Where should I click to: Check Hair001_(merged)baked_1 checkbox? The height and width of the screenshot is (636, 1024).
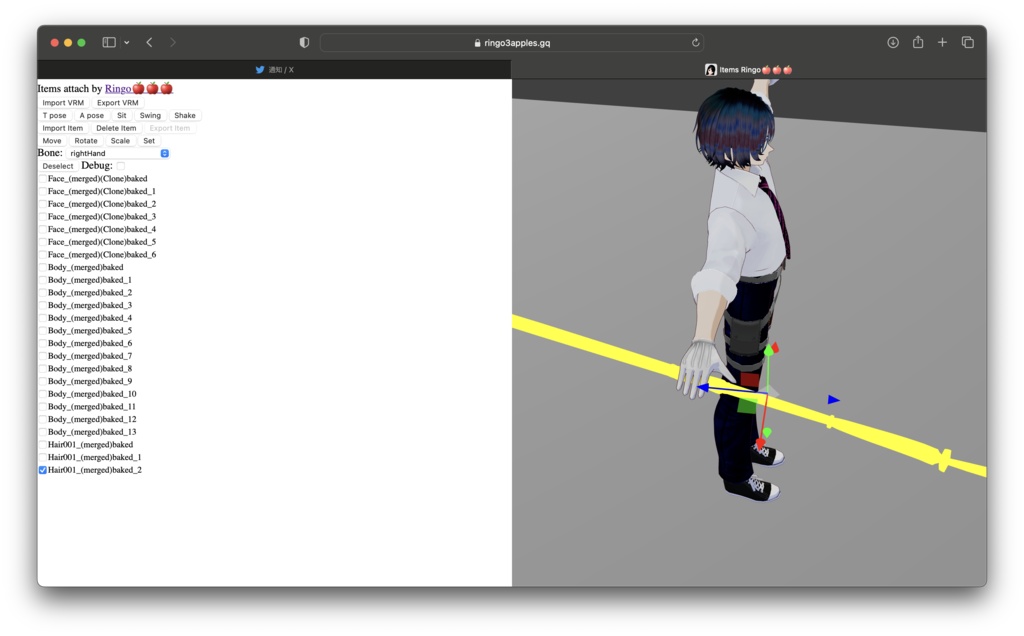42,457
